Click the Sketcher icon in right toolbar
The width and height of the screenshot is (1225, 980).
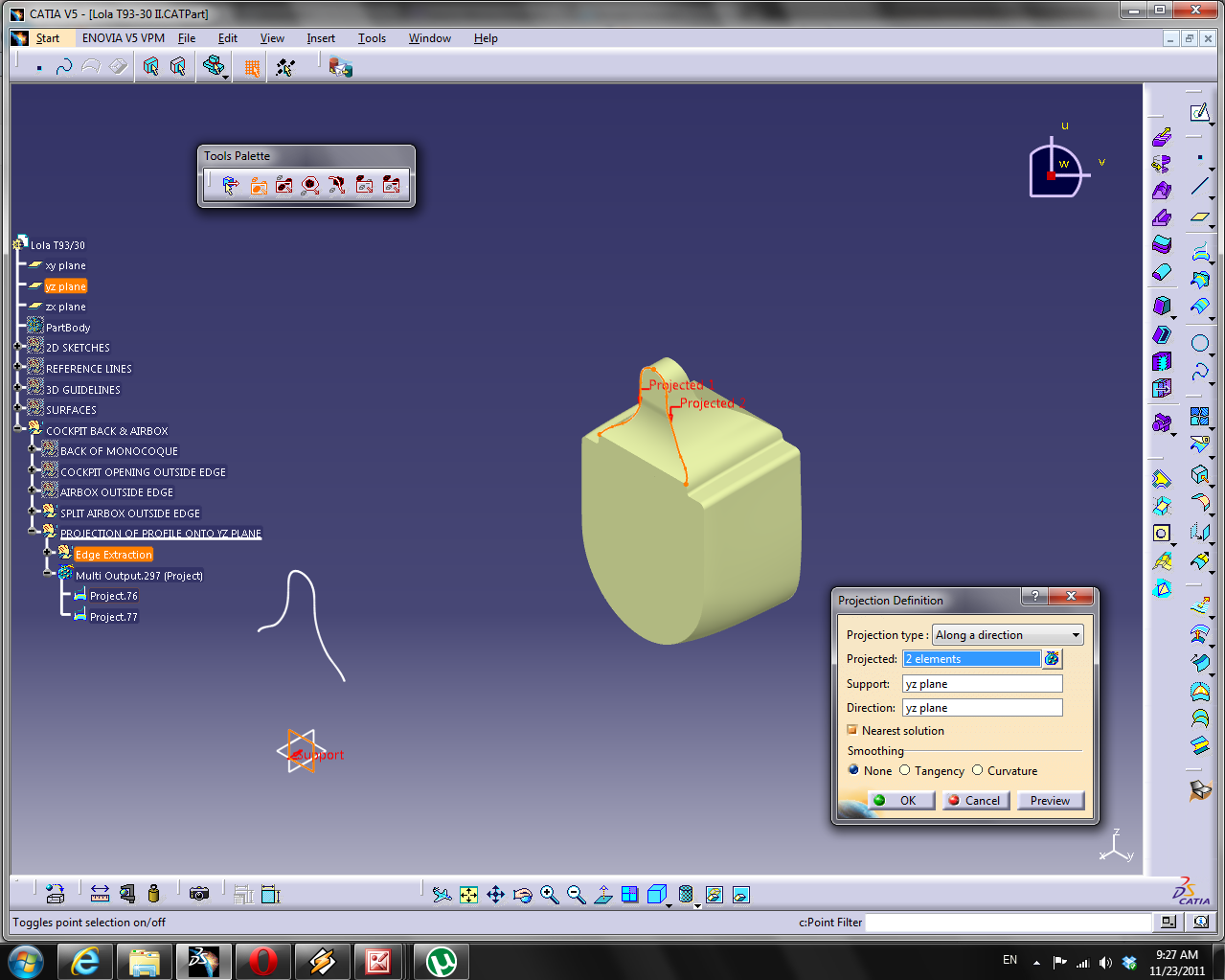pos(1199,113)
